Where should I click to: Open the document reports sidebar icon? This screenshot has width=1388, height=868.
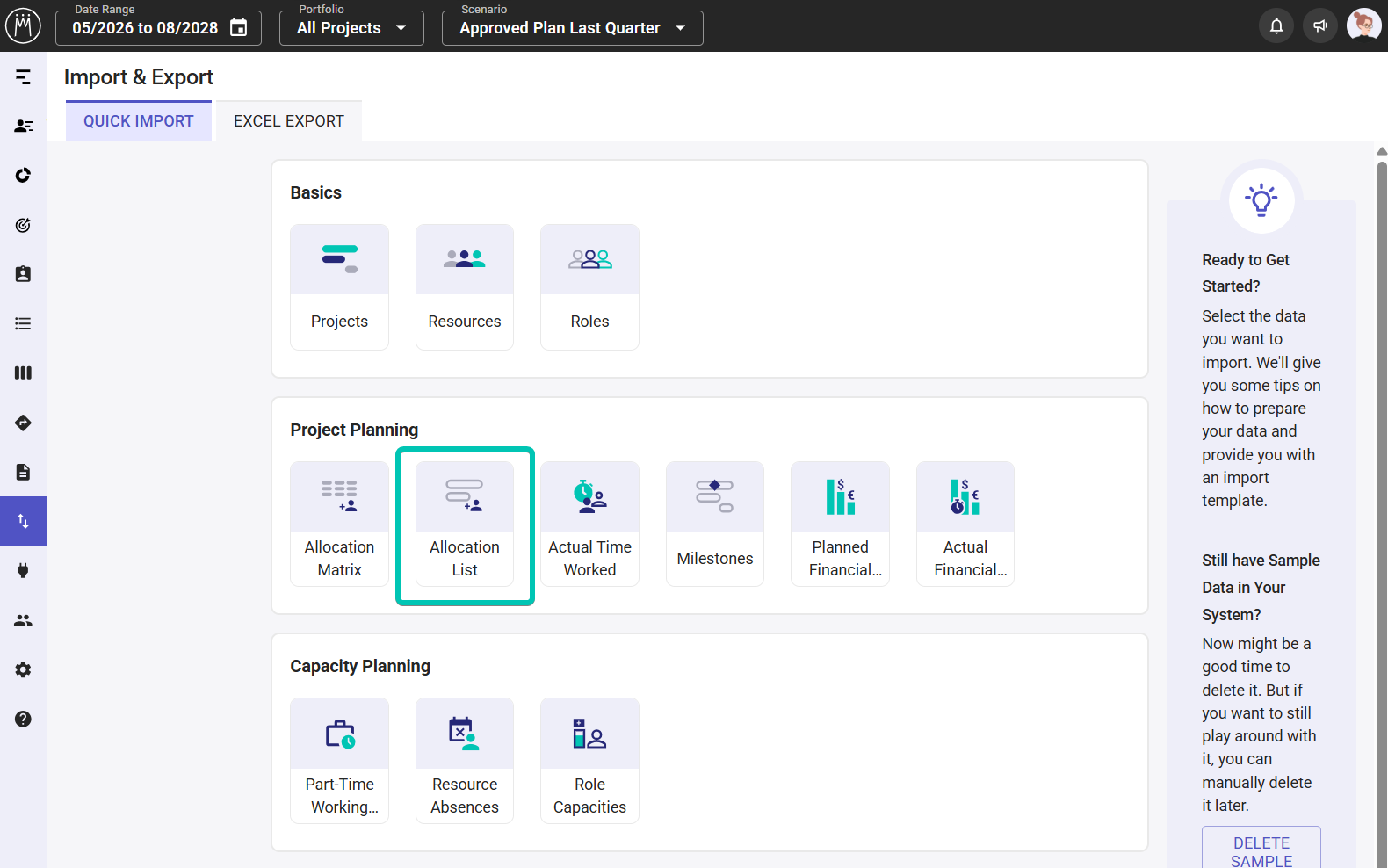coord(23,472)
